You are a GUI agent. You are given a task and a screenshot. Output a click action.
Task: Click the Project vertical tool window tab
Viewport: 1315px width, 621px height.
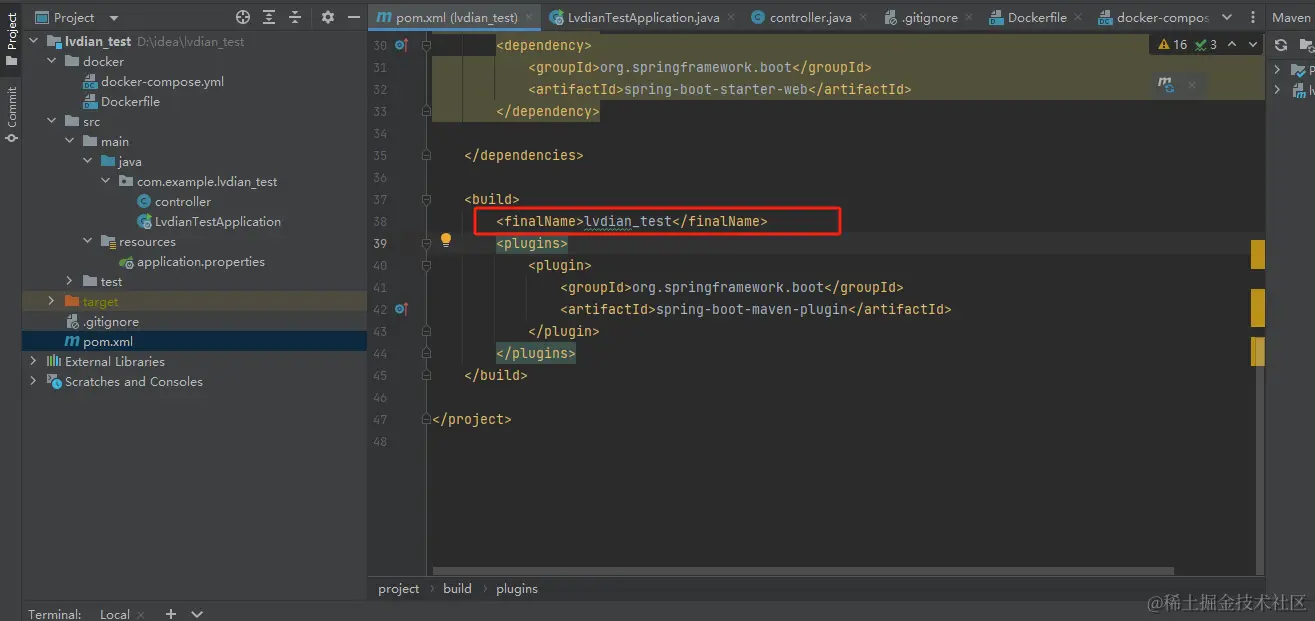11,36
